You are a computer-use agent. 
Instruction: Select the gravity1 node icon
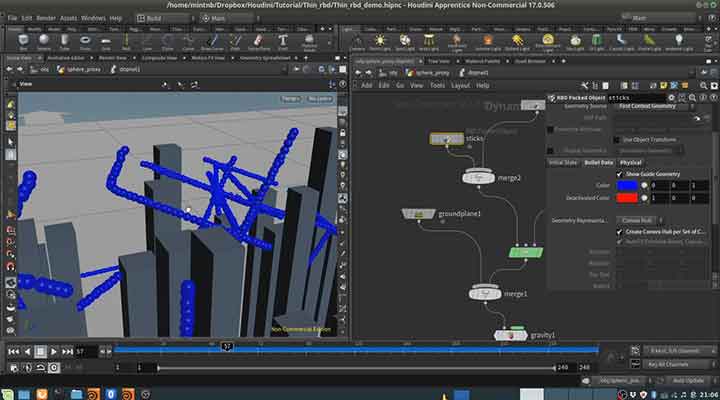click(x=512, y=336)
